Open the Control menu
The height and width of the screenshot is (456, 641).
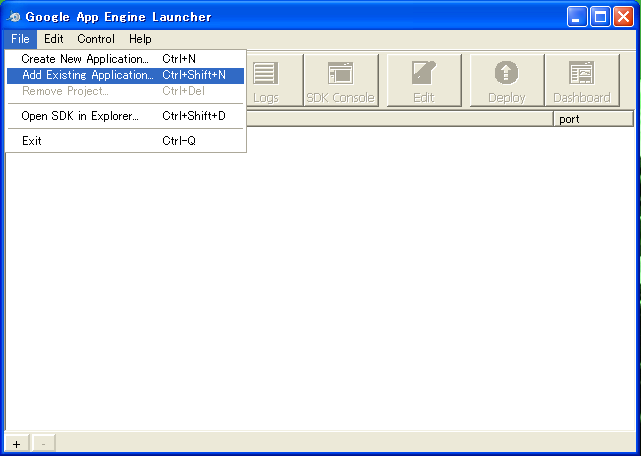coord(96,39)
